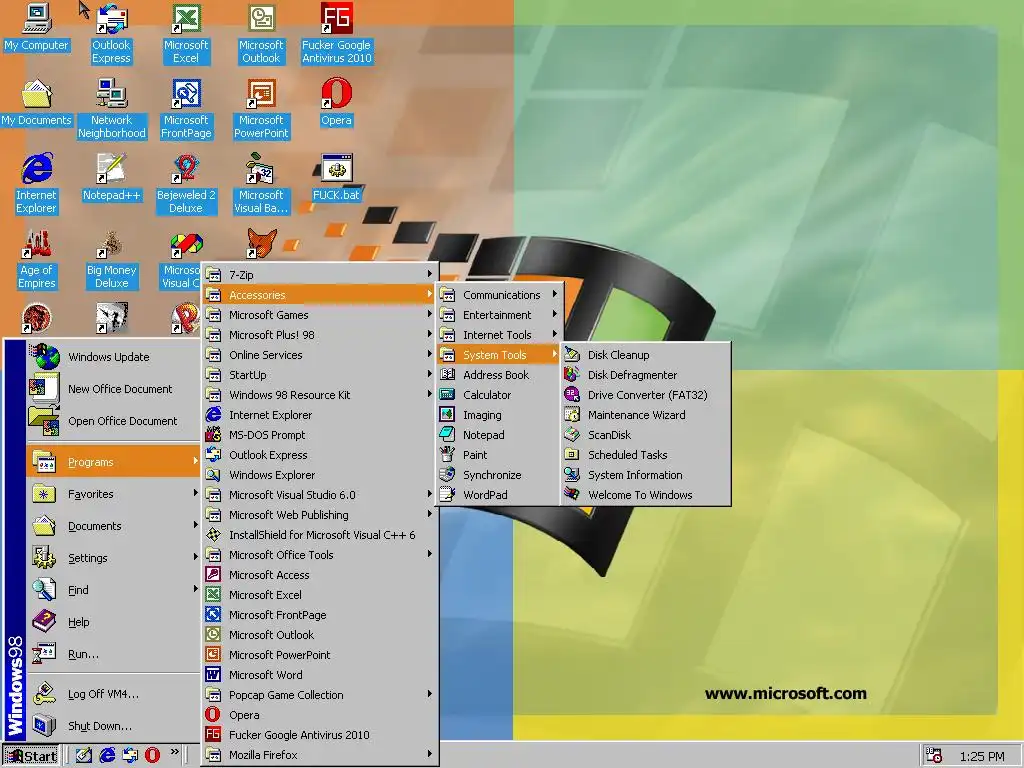The image size is (1024, 768).
Task: Open Maintenance Wizard
Action: [645, 415]
